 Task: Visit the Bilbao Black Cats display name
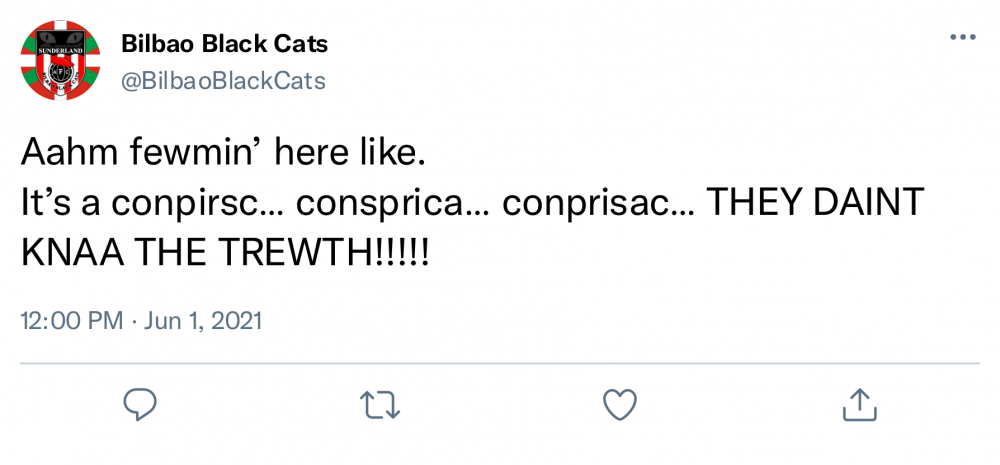(224, 44)
